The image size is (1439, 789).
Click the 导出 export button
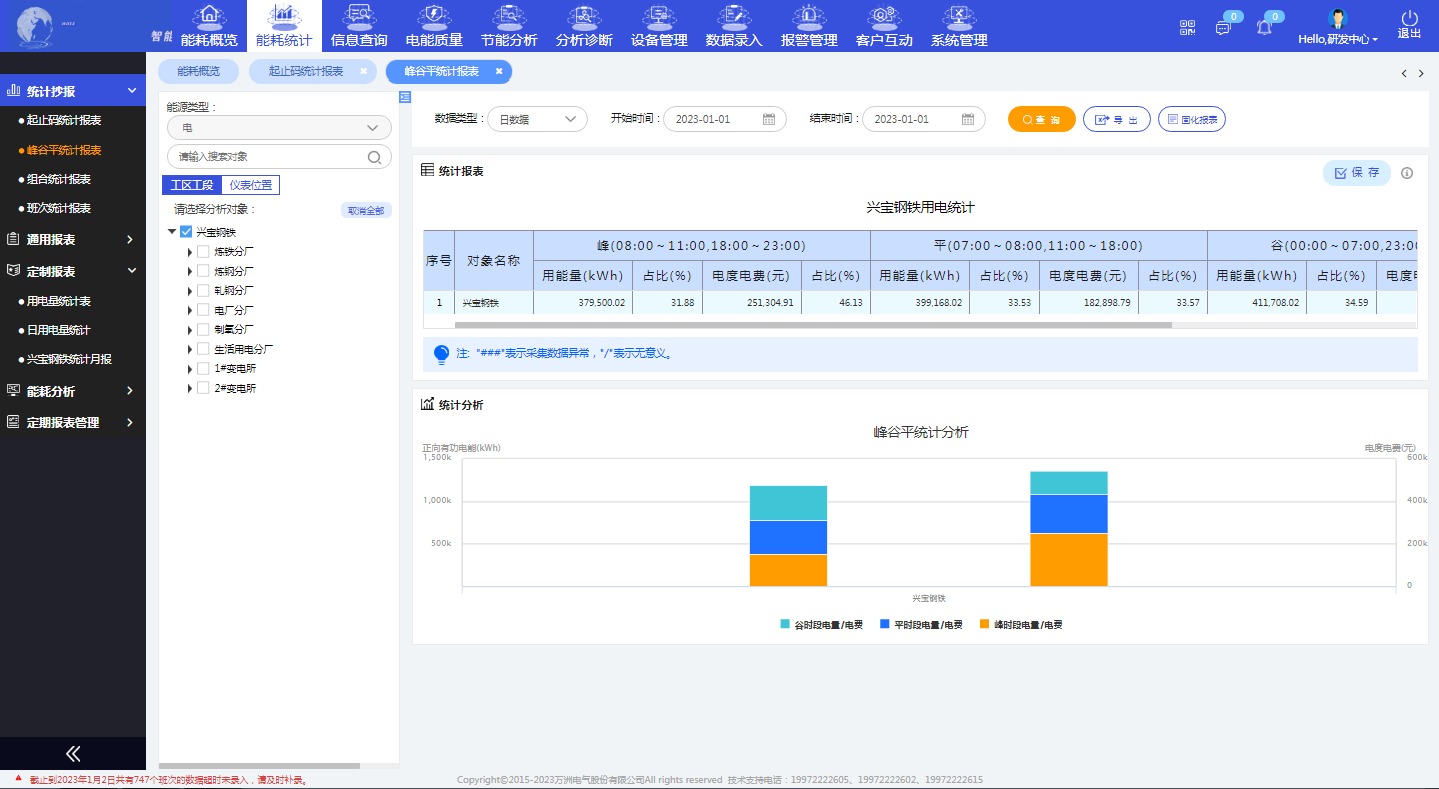[x=1116, y=119]
